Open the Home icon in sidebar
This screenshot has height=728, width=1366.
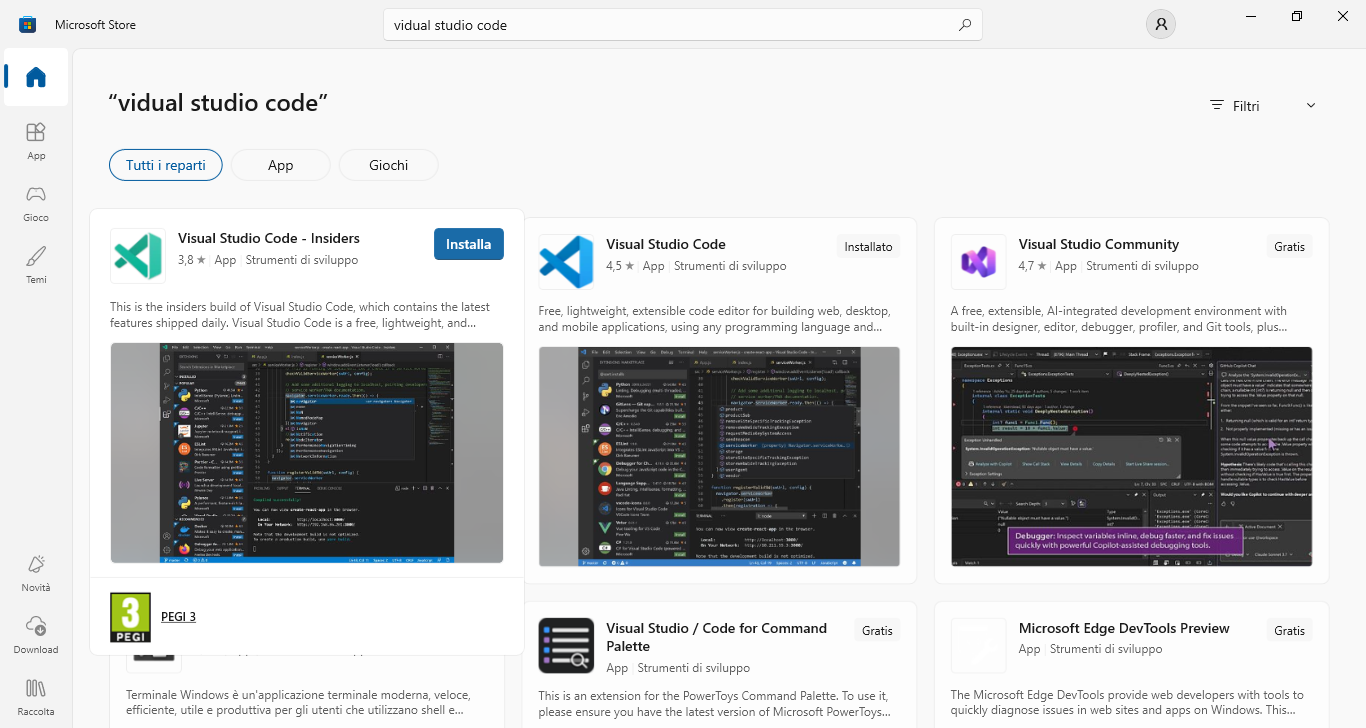[36, 77]
